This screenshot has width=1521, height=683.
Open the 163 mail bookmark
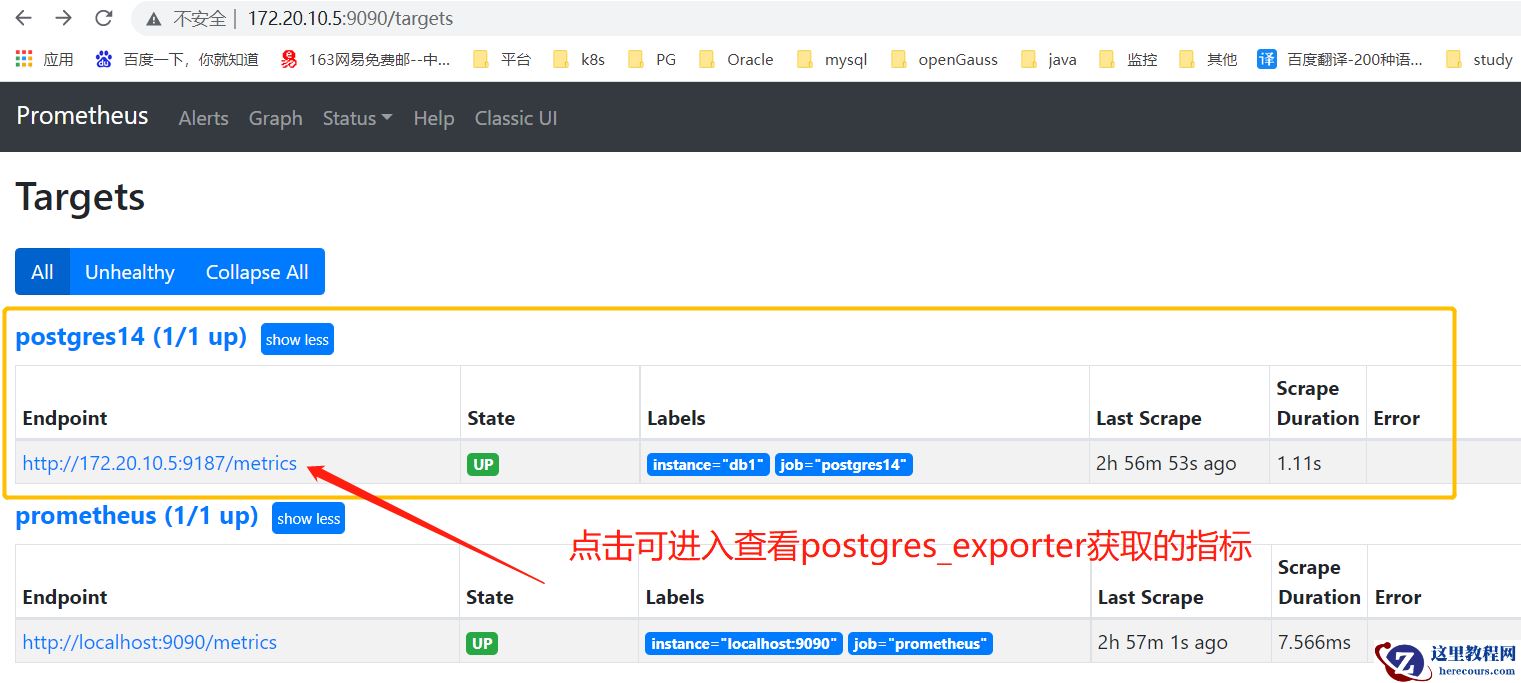click(x=365, y=59)
